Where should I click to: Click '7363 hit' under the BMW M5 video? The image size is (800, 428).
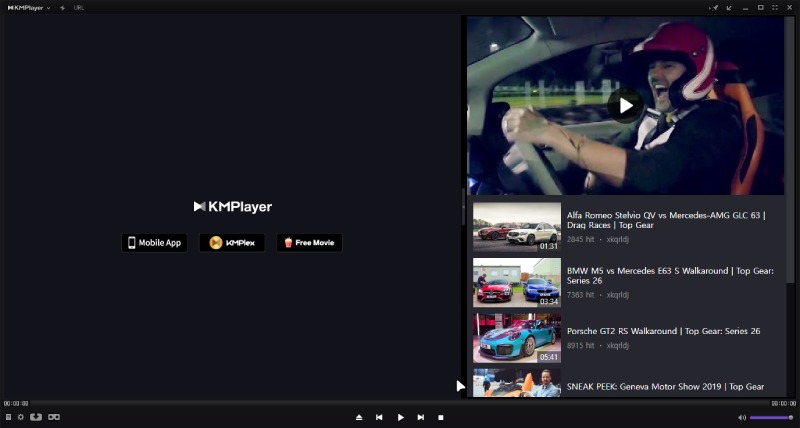click(x=581, y=295)
